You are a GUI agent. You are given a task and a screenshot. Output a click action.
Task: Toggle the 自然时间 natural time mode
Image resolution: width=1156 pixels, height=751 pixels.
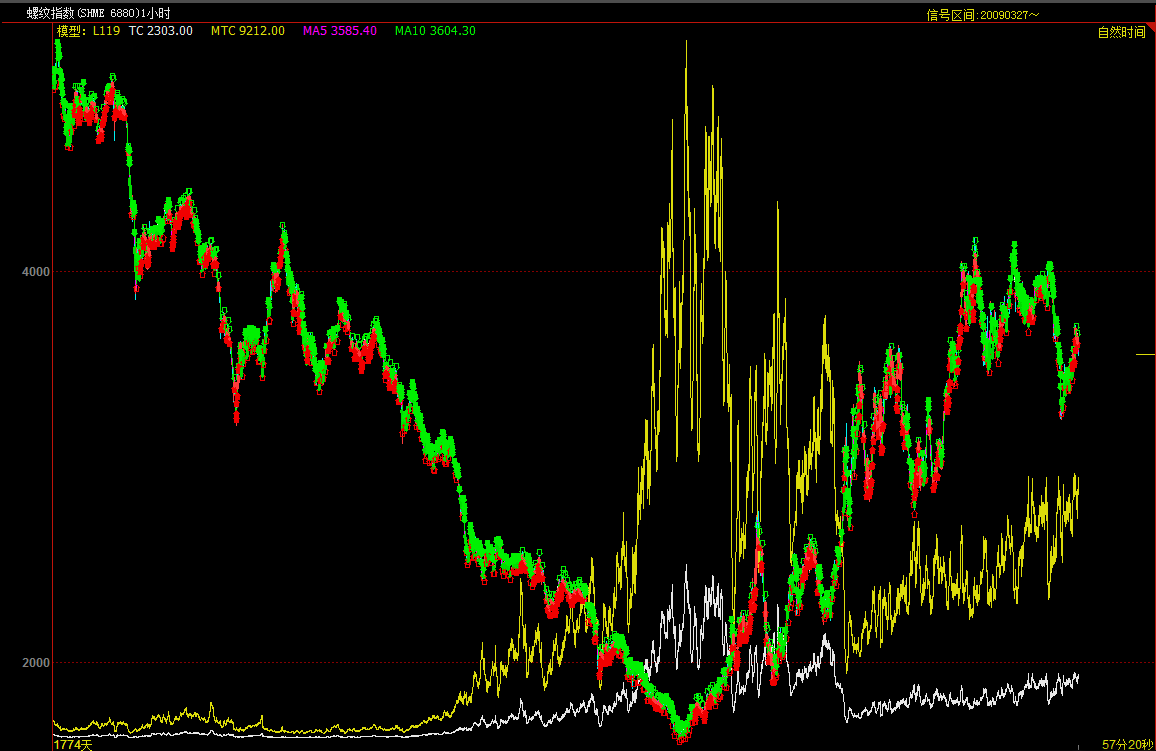(x=1121, y=32)
